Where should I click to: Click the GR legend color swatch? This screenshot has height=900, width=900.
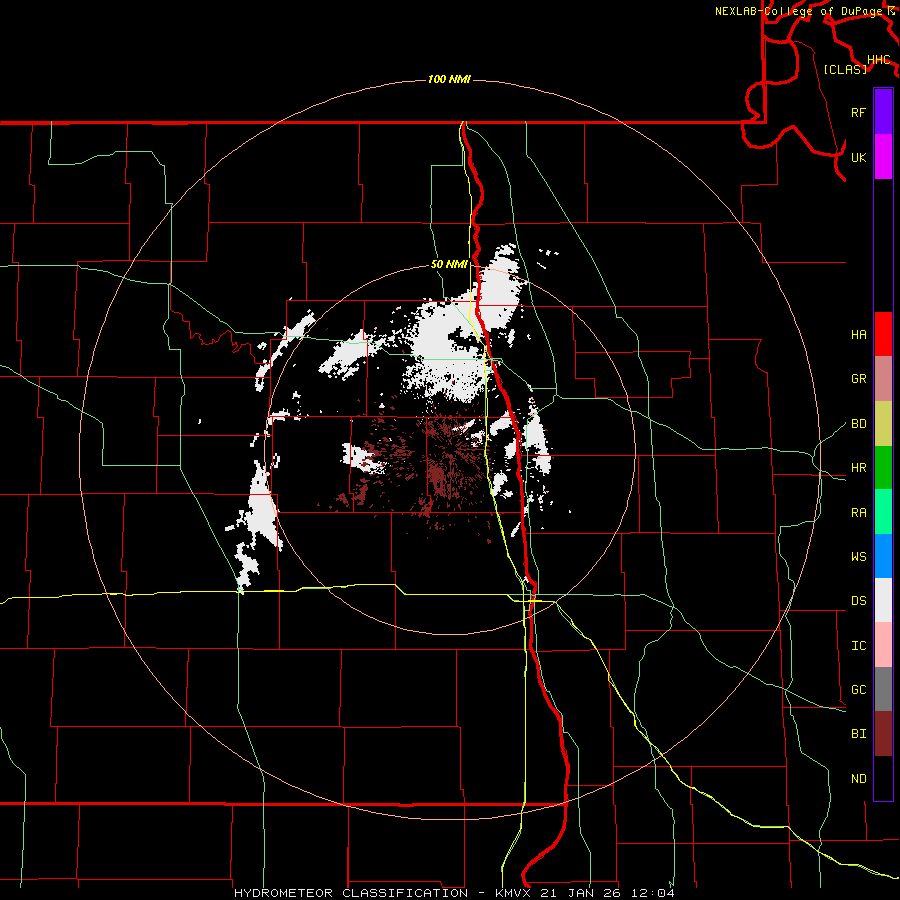point(883,378)
